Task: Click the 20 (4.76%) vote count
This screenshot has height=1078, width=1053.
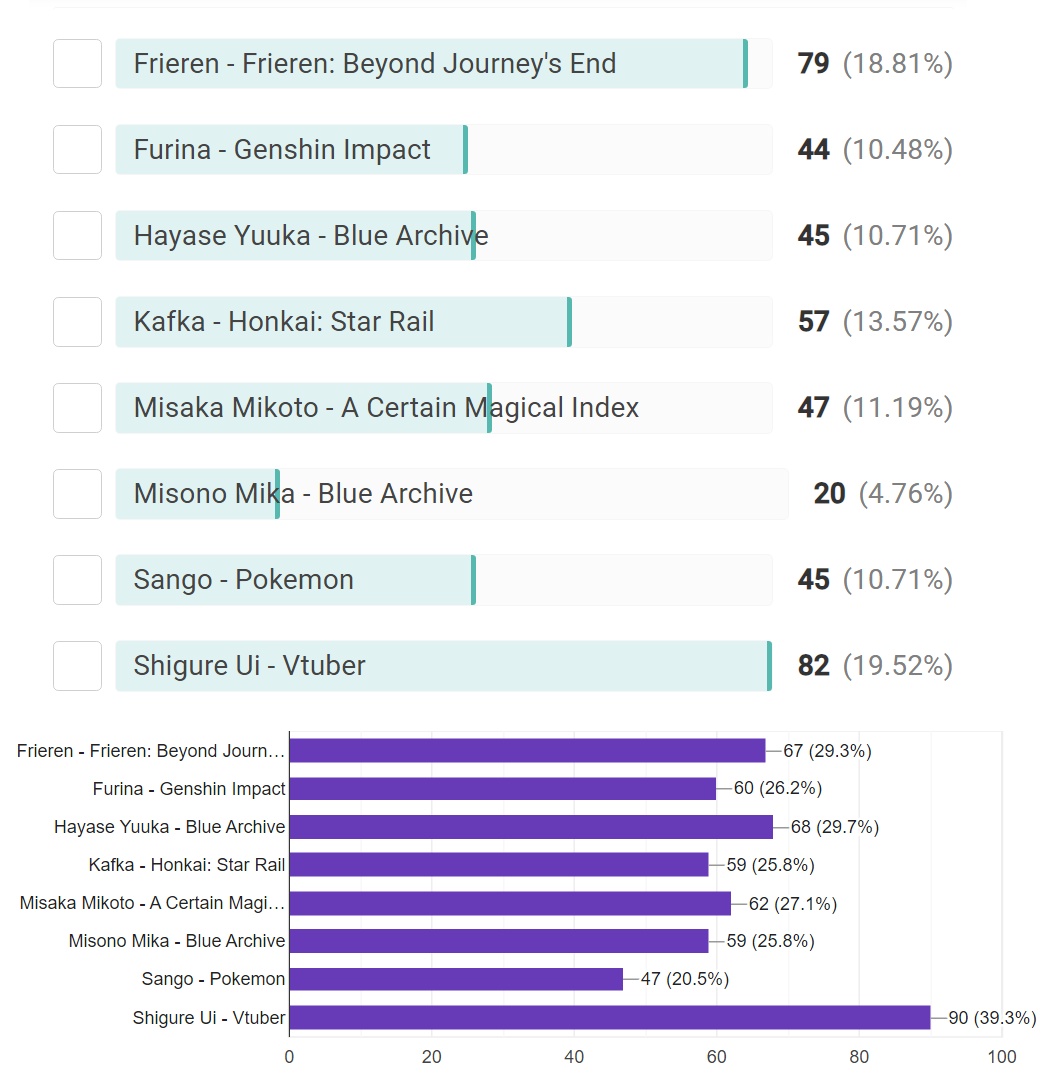Action: [883, 494]
